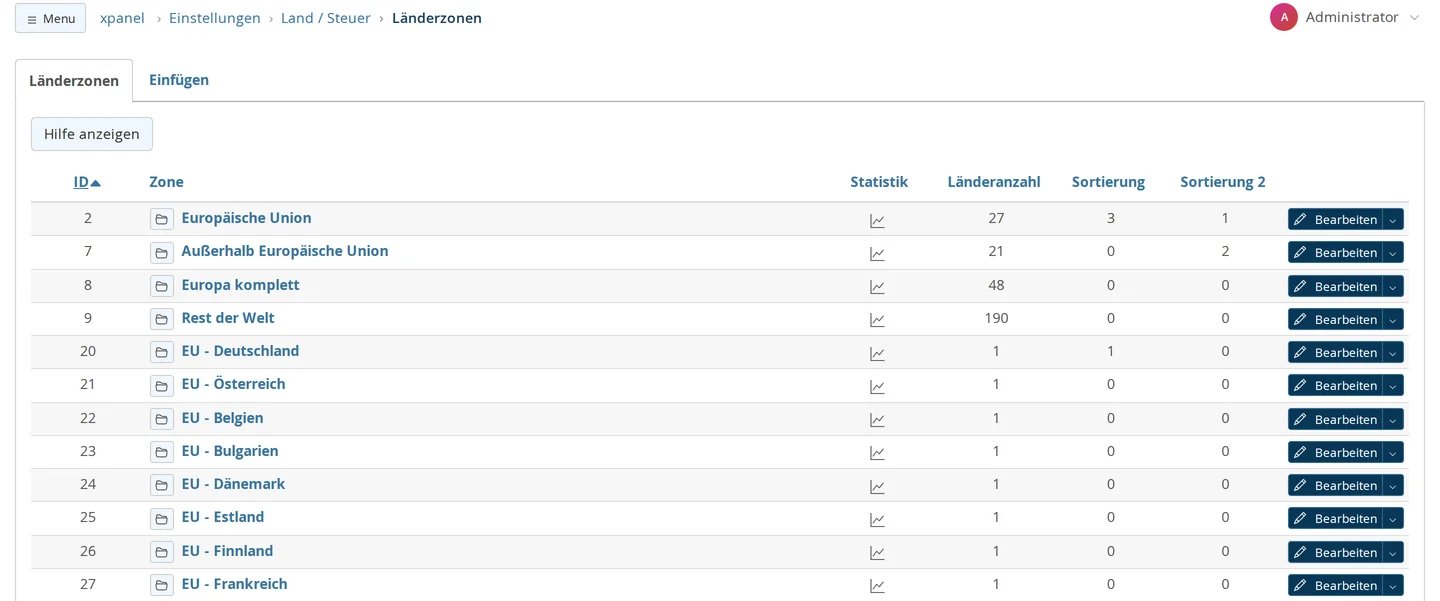
Task: Show statistics chart for EU - Dänemark
Action: pyautogui.click(x=877, y=486)
